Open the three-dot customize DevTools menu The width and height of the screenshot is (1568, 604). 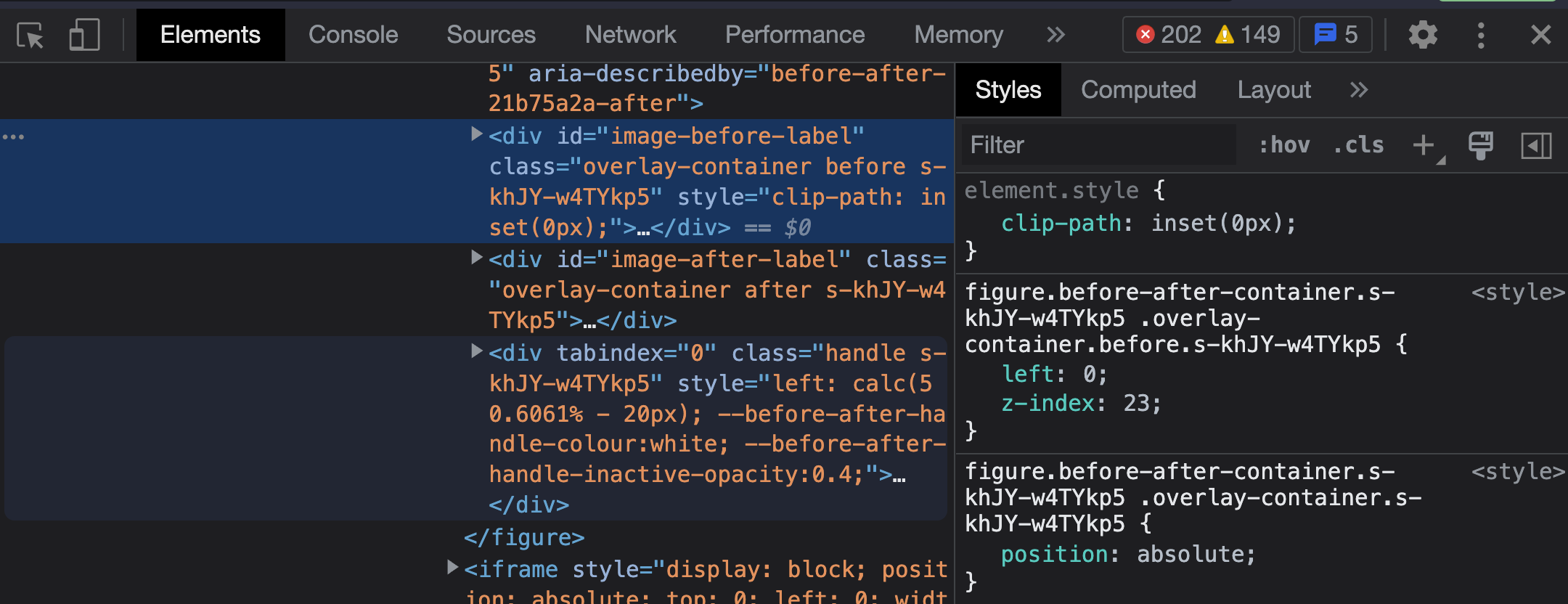click(x=1481, y=35)
